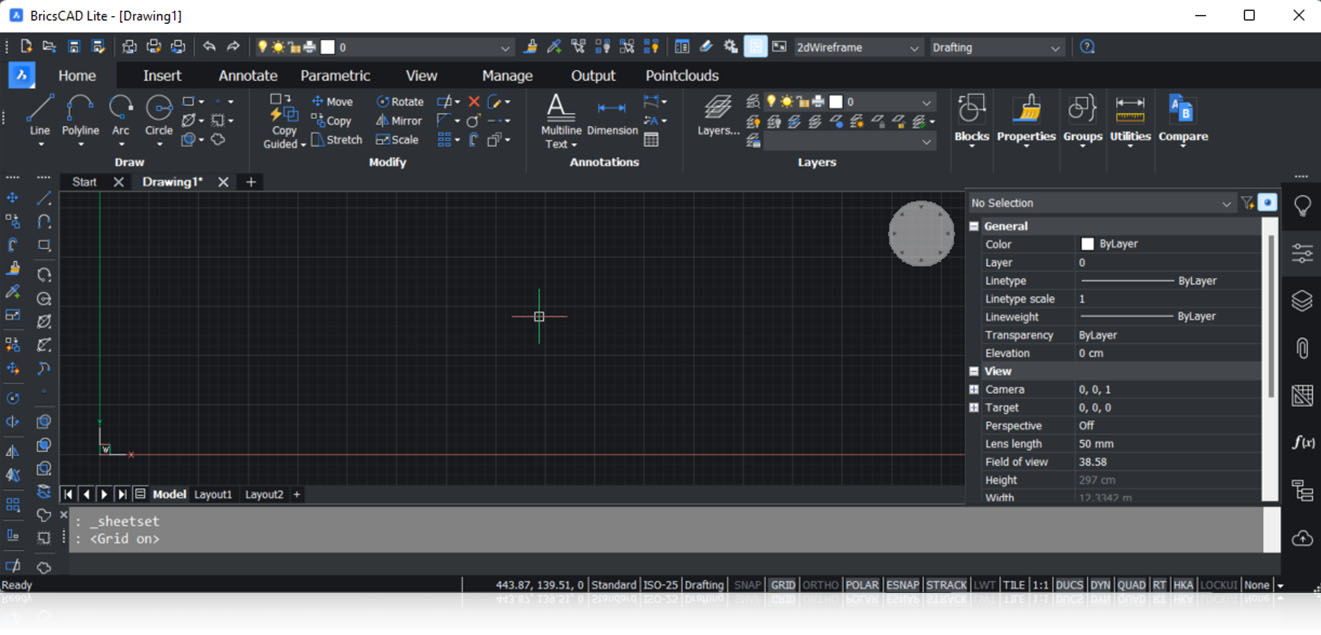Screen dimensions: 1321x635
Task: Click the Save icon in quick toolbar
Action: pos(74,47)
